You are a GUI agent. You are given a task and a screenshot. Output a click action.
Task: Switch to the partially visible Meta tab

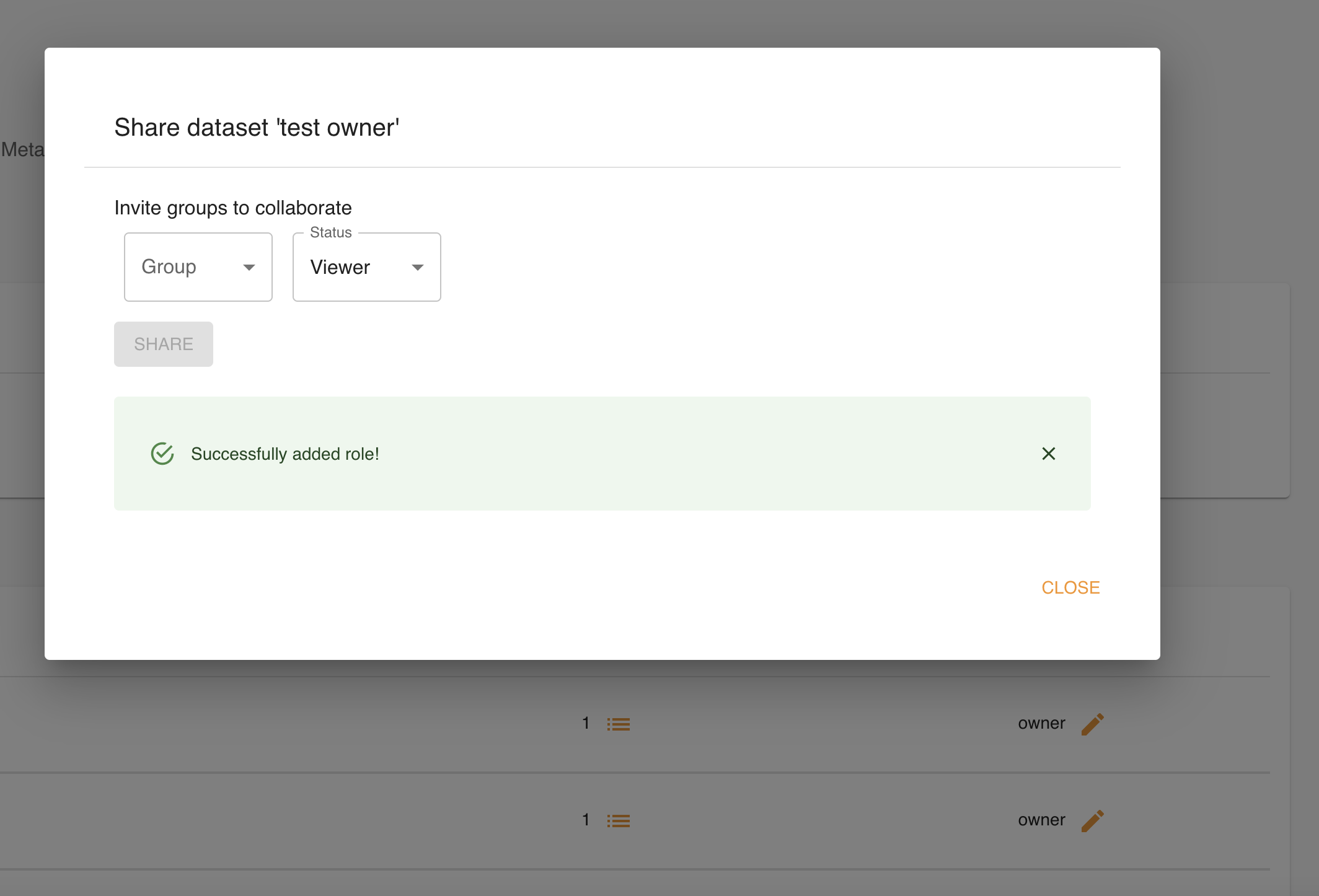(22, 149)
